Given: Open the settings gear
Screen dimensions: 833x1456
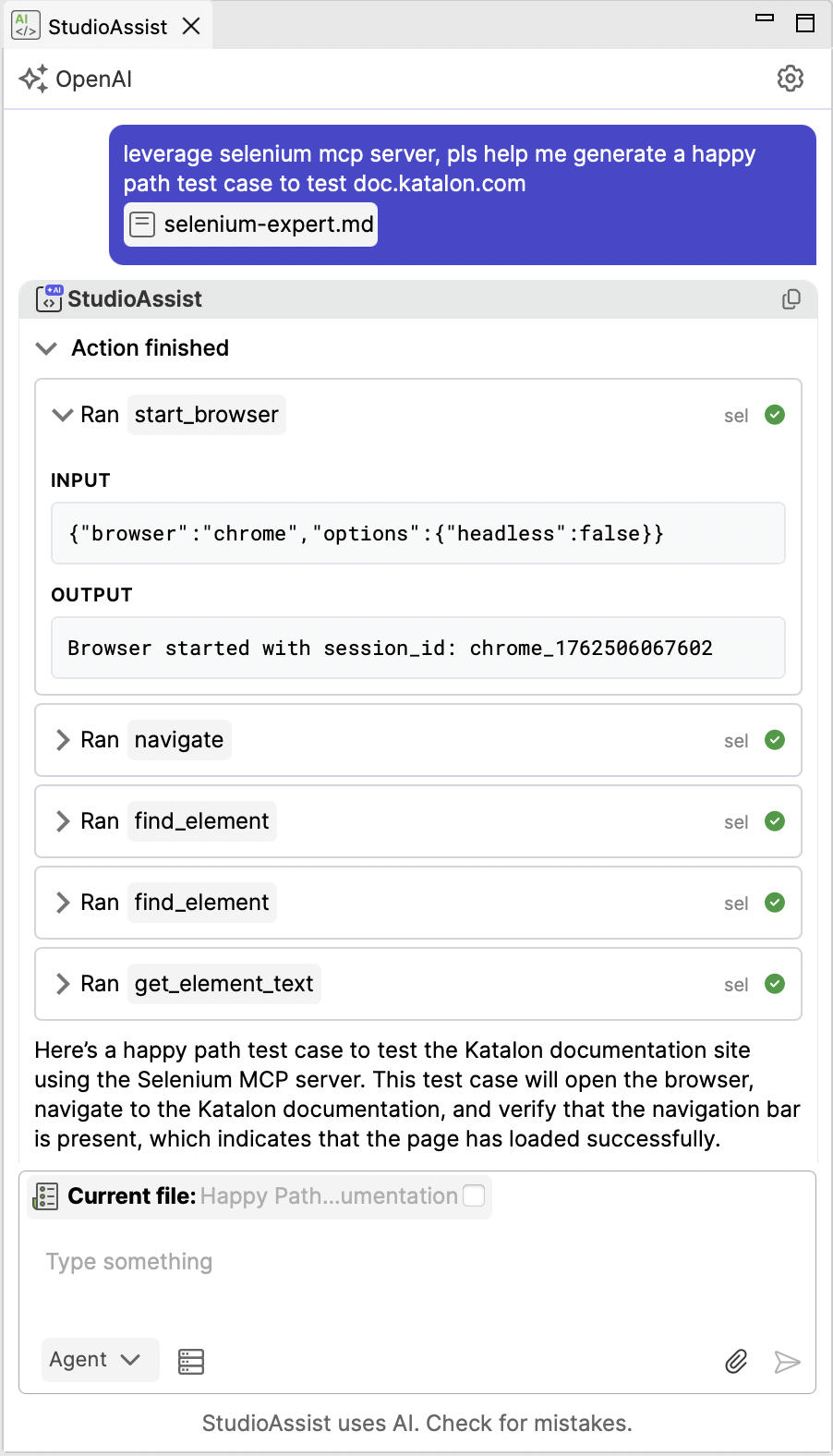Looking at the screenshot, I should pyautogui.click(x=791, y=79).
